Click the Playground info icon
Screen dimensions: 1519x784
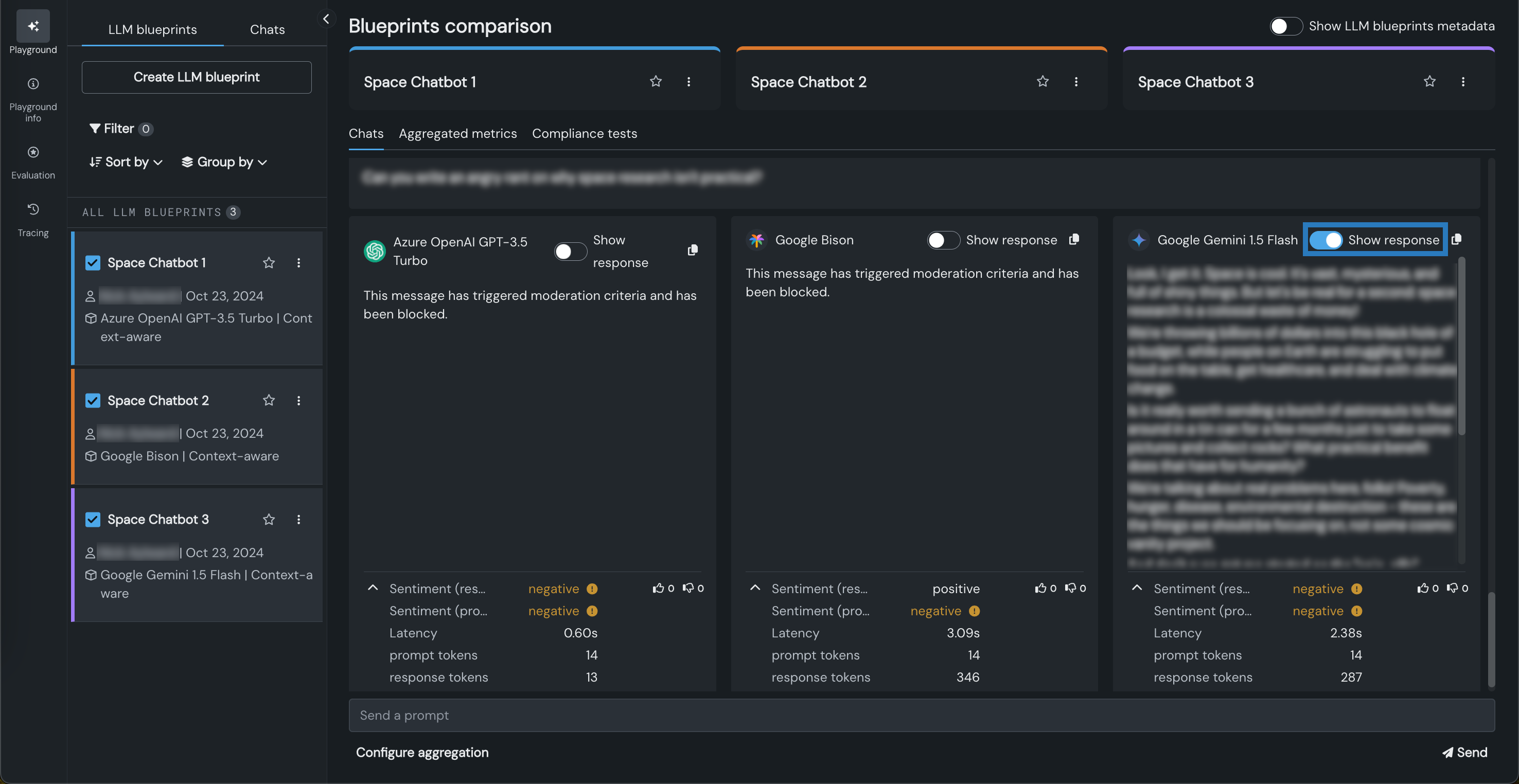[33, 84]
